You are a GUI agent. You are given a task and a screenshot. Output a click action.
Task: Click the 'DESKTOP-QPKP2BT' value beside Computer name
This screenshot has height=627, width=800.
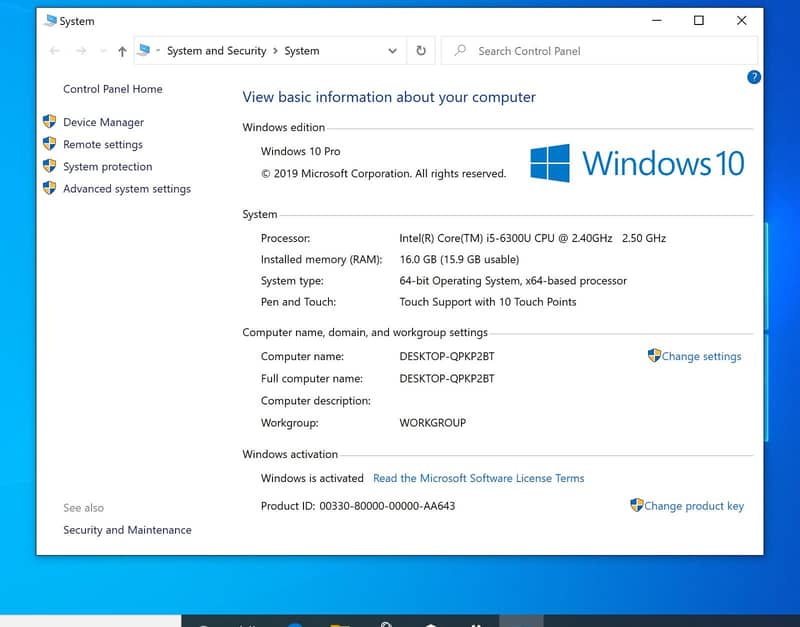click(447, 356)
